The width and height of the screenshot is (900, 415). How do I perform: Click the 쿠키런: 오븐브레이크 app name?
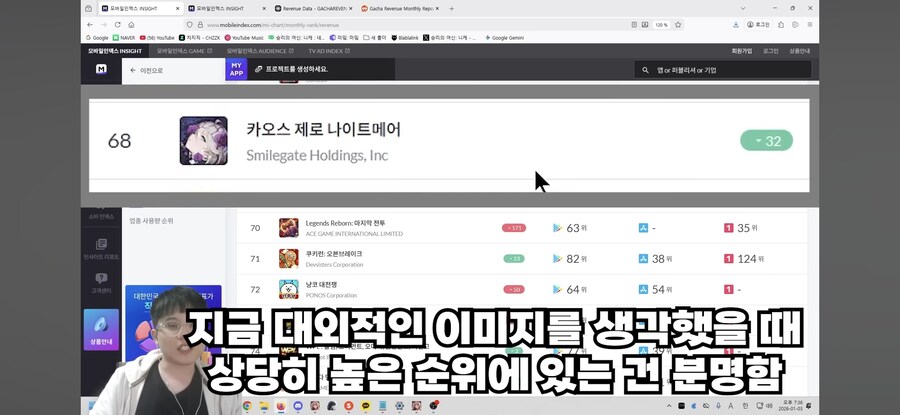tap(334, 254)
